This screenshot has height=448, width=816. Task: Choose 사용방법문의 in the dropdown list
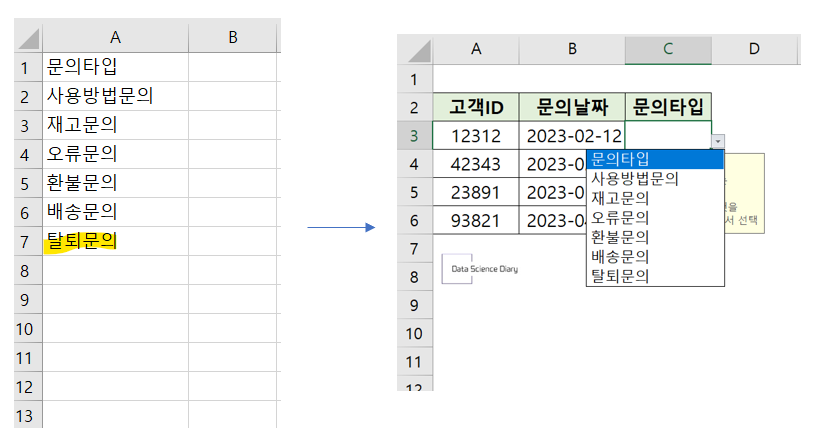(x=655, y=179)
